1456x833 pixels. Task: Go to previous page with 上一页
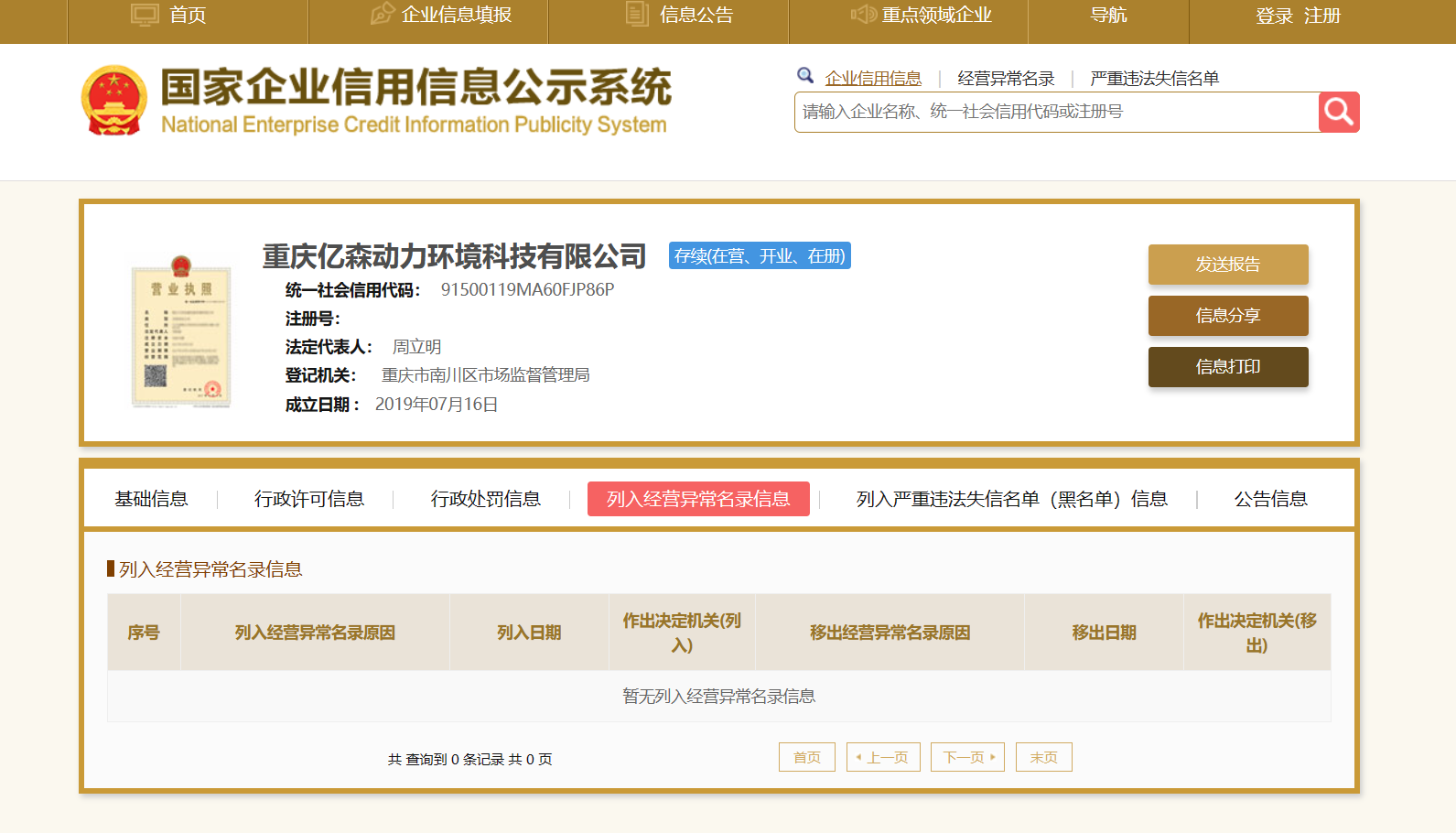883,757
